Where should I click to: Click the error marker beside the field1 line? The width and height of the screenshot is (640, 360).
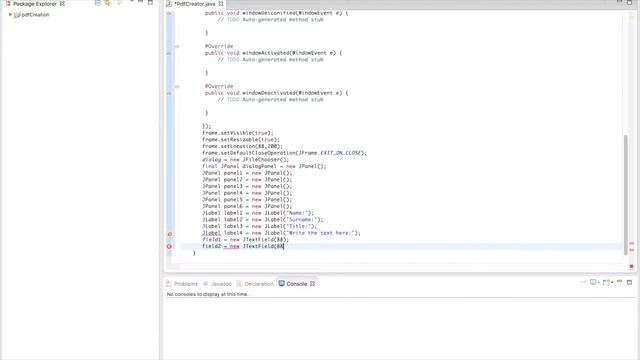[169, 234]
